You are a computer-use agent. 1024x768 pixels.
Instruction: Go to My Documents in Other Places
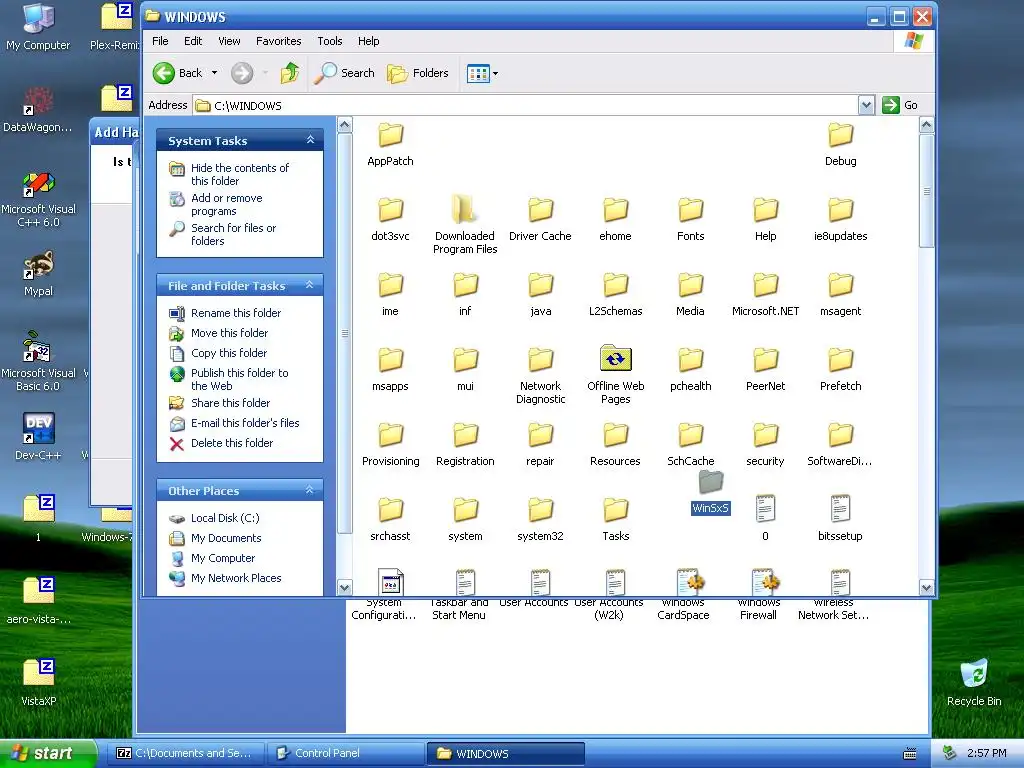point(226,538)
